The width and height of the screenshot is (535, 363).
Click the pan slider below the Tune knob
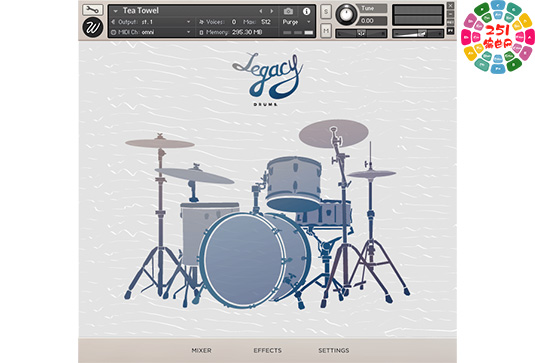[361, 33]
